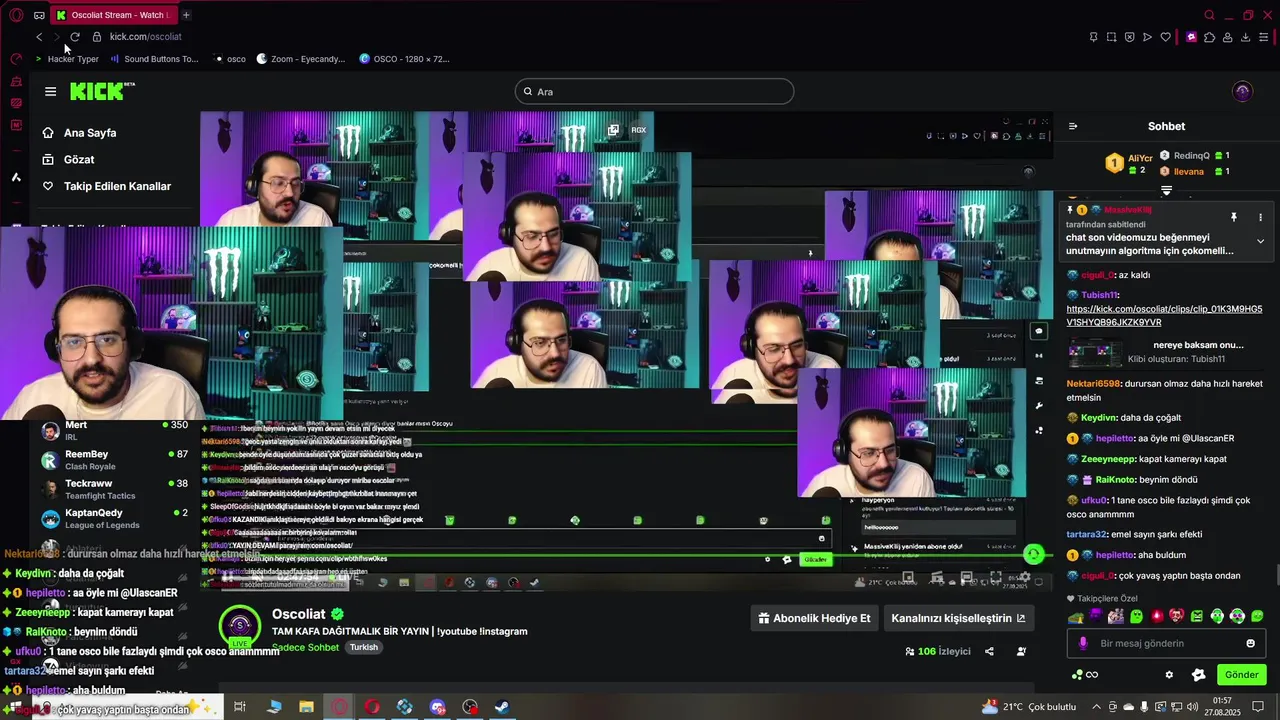The height and width of the screenshot is (720, 1280).
Task: Open Kanalınızı kişiselleştirin link
Action: 958,618
